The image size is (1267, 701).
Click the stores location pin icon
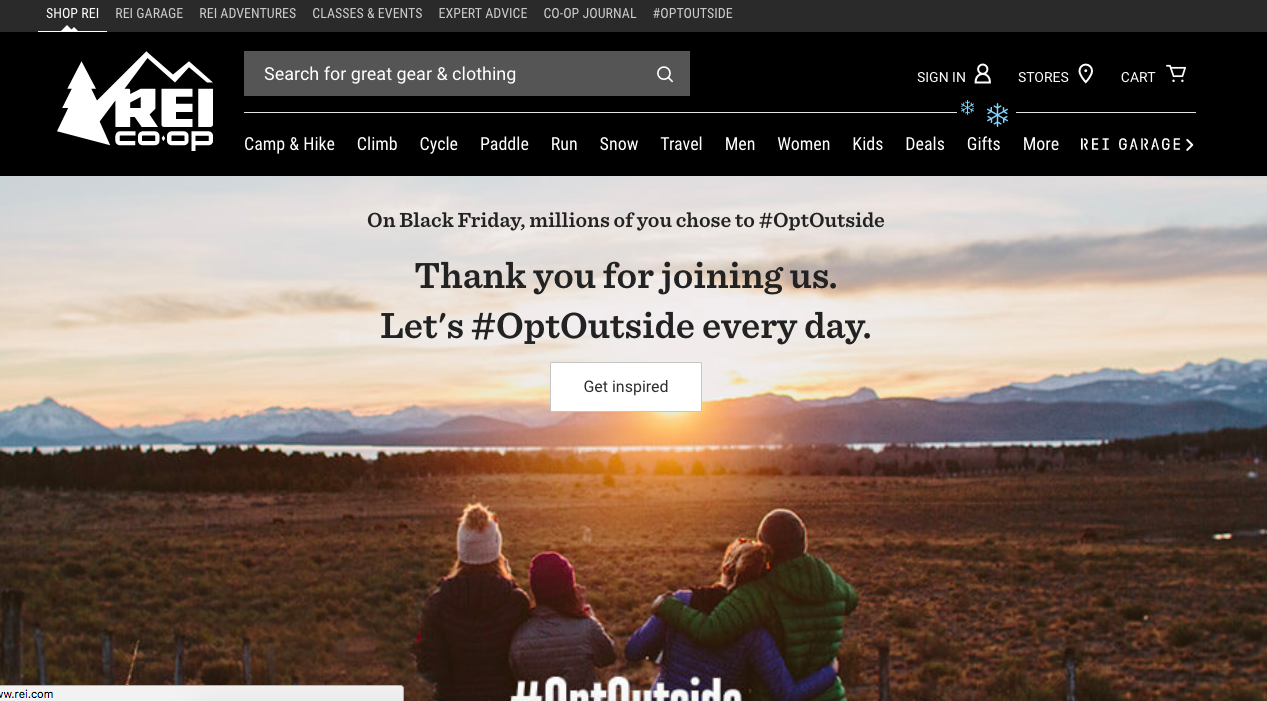tap(1086, 74)
